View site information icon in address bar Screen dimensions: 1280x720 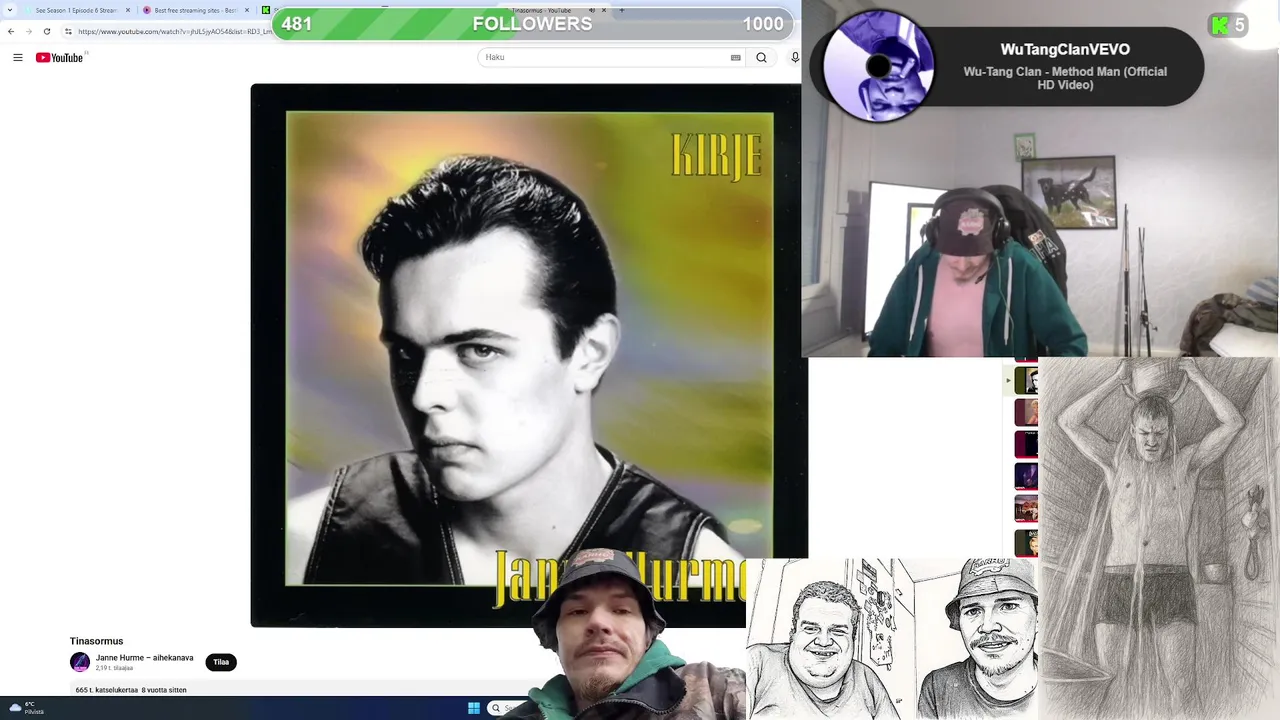pyautogui.click(x=68, y=31)
